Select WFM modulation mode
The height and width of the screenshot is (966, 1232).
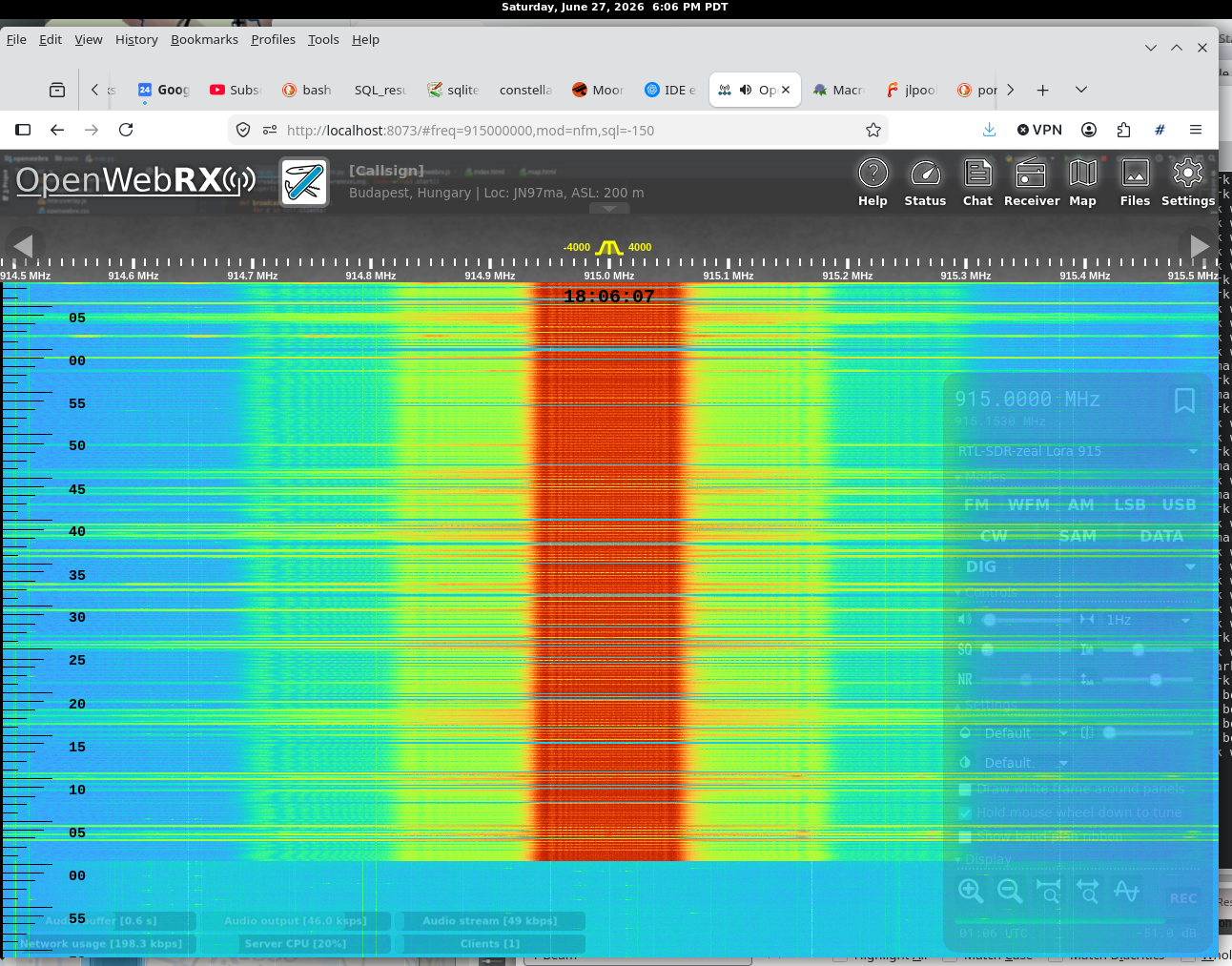1029,504
